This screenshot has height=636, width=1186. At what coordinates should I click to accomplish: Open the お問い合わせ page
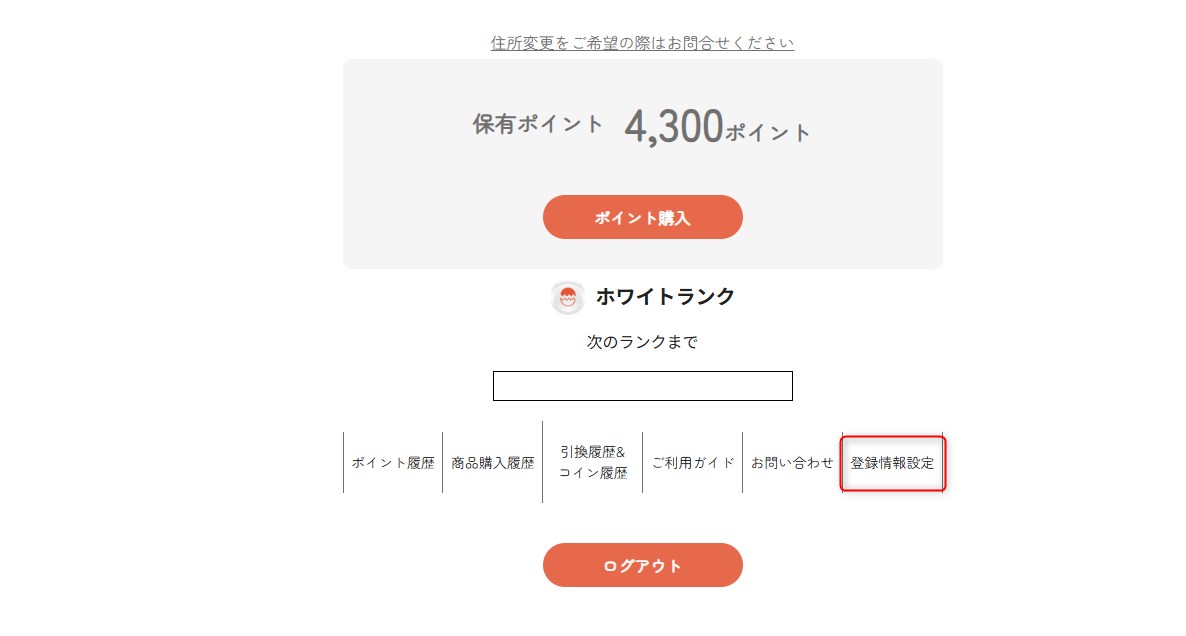pos(792,463)
